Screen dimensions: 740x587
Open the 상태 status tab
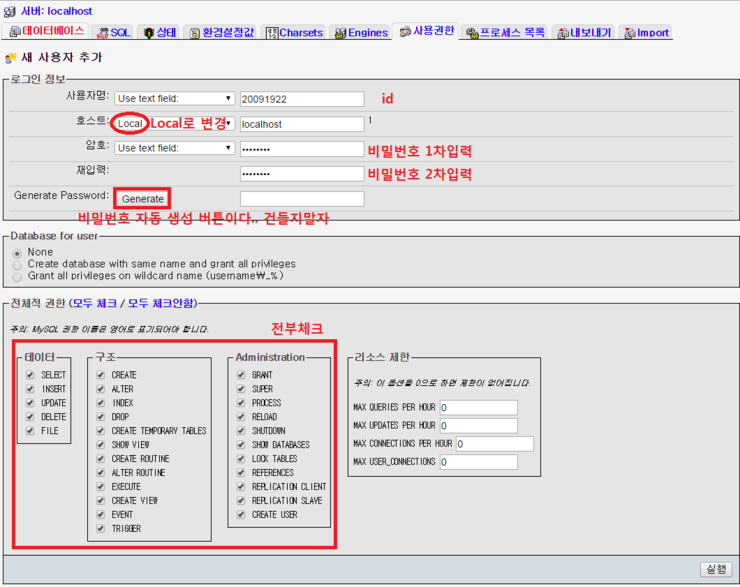pos(160,33)
